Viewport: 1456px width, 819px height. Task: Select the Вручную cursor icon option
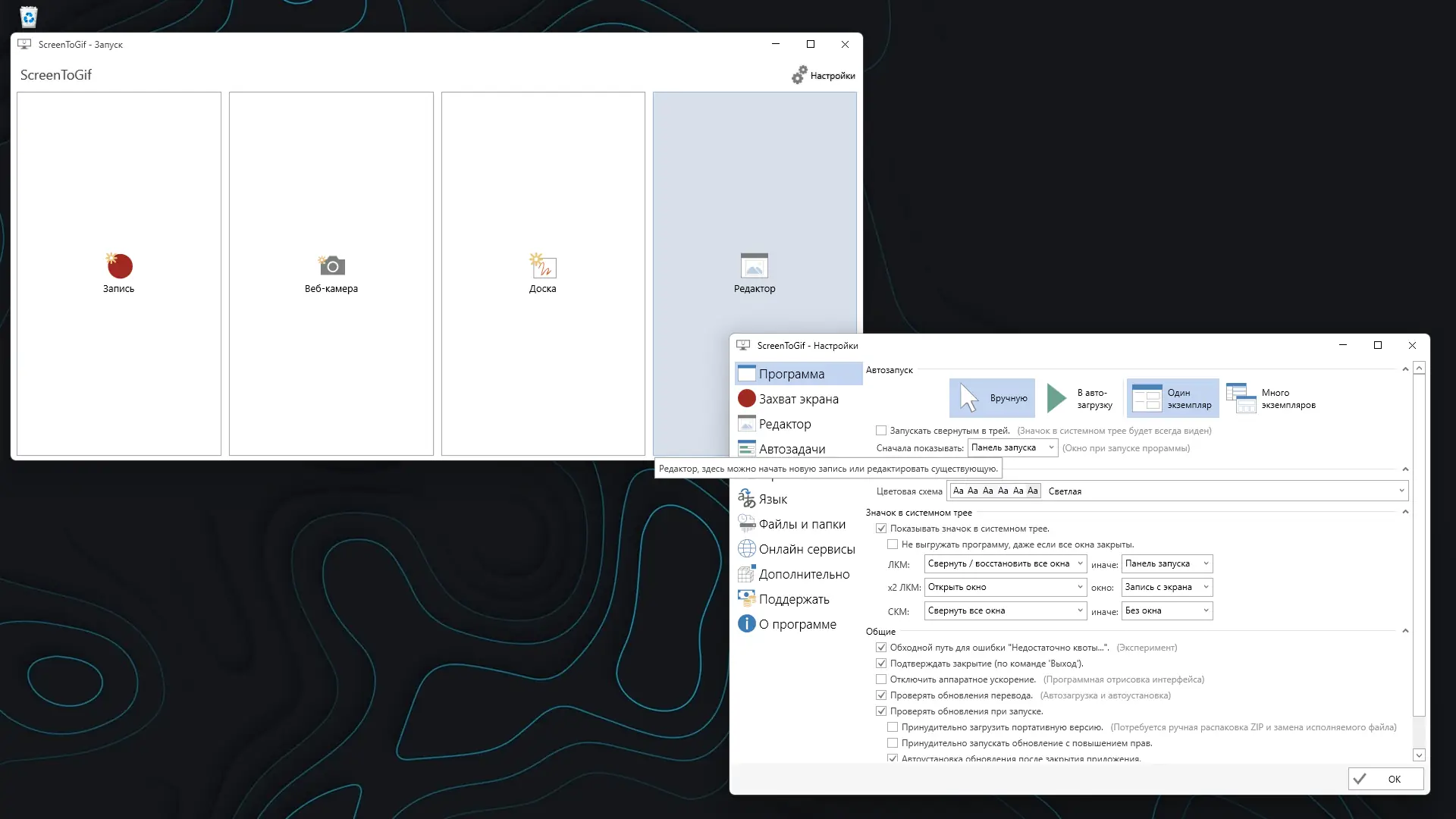pyautogui.click(x=969, y=397)
